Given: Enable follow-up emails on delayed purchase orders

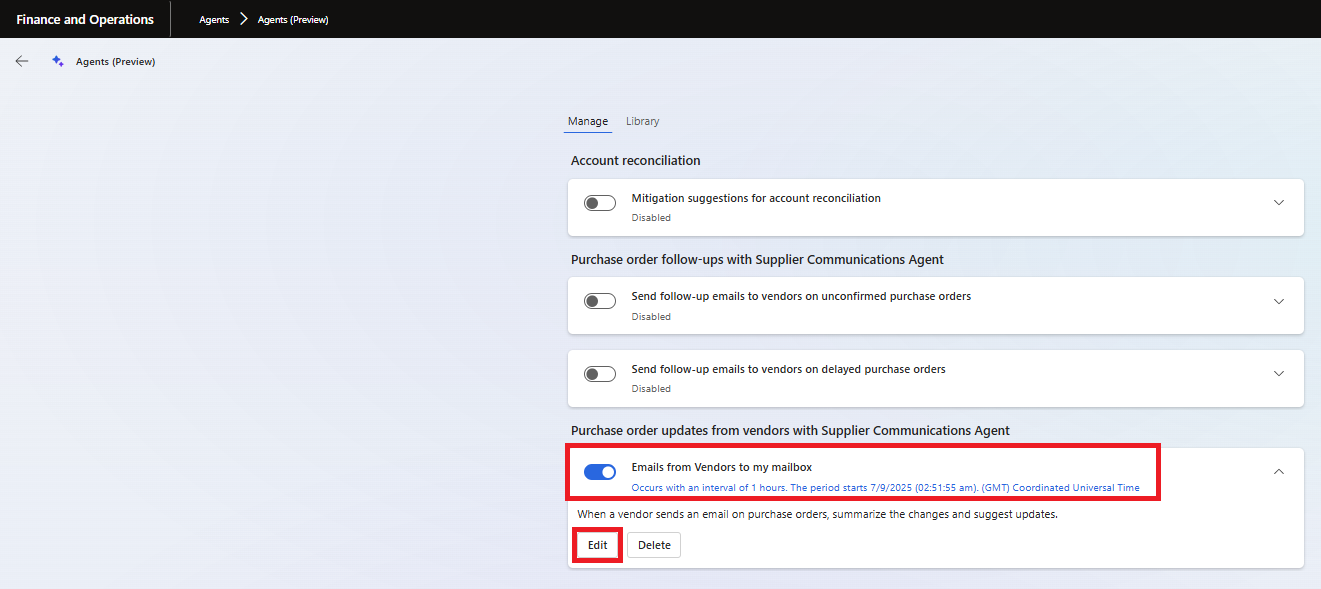Looking at the screenshot, I should pyautogui.click(x=600, y=374).
